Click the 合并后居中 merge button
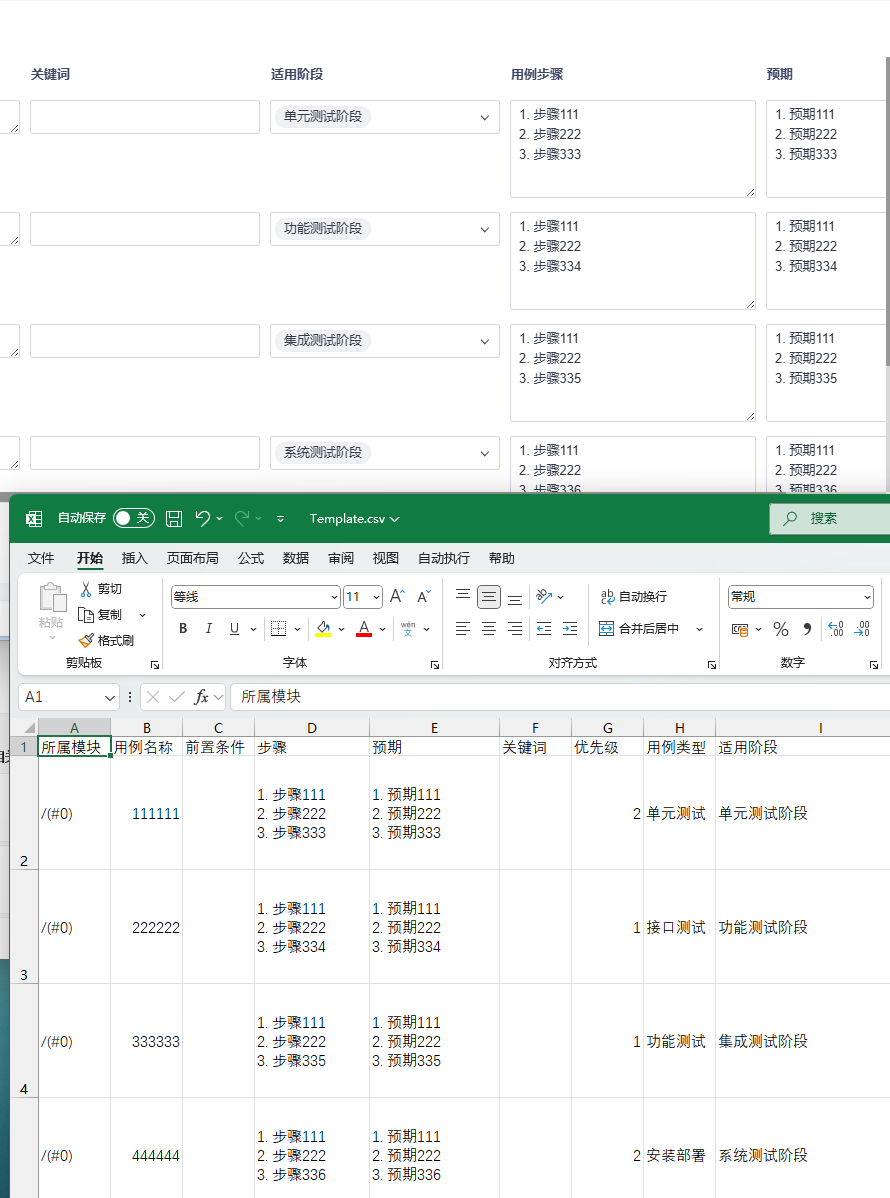This screenshot has width=890, height=1198. click(x=640, y=629)
